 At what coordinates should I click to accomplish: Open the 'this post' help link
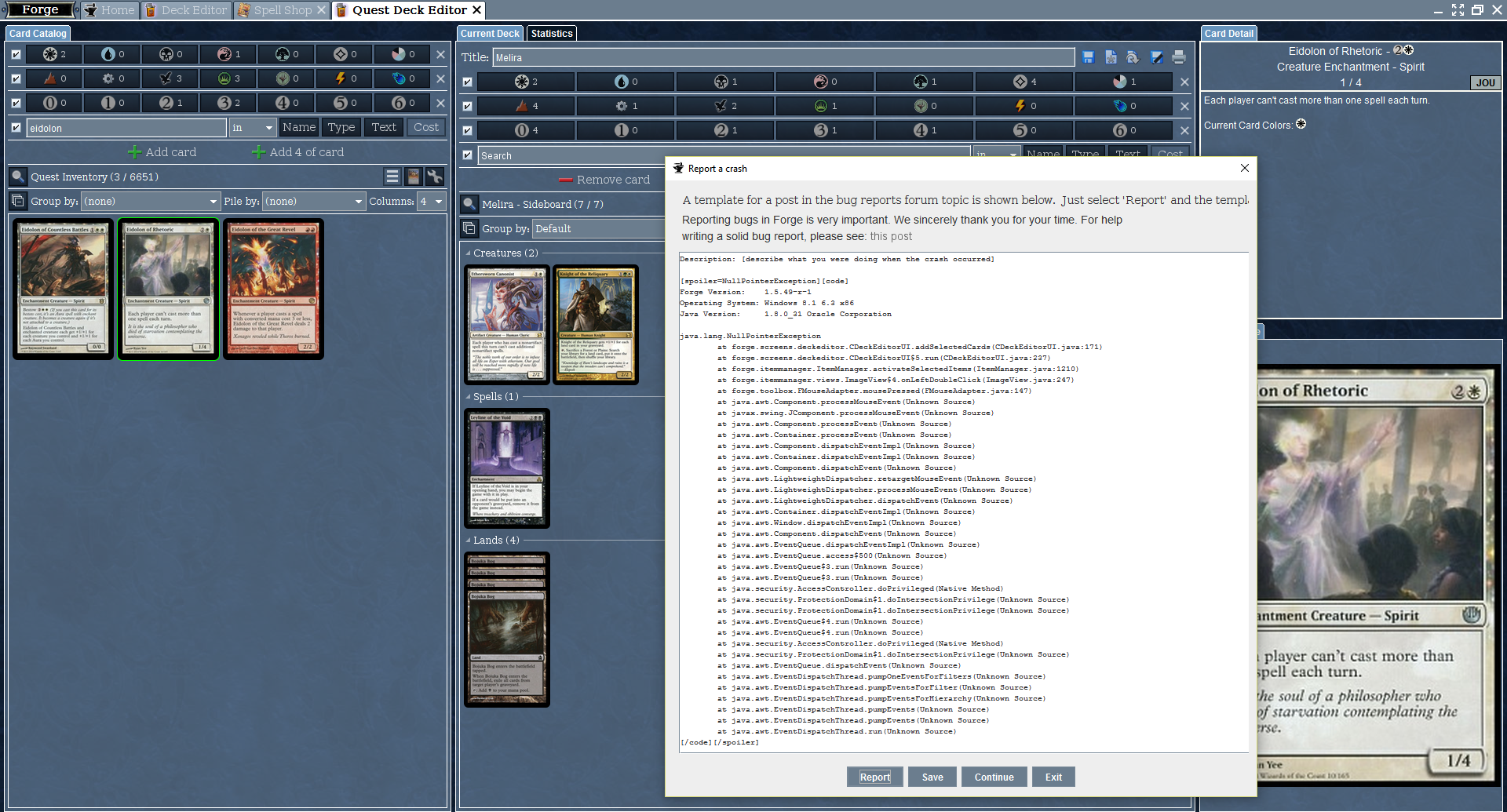click(x=890, y=236)
